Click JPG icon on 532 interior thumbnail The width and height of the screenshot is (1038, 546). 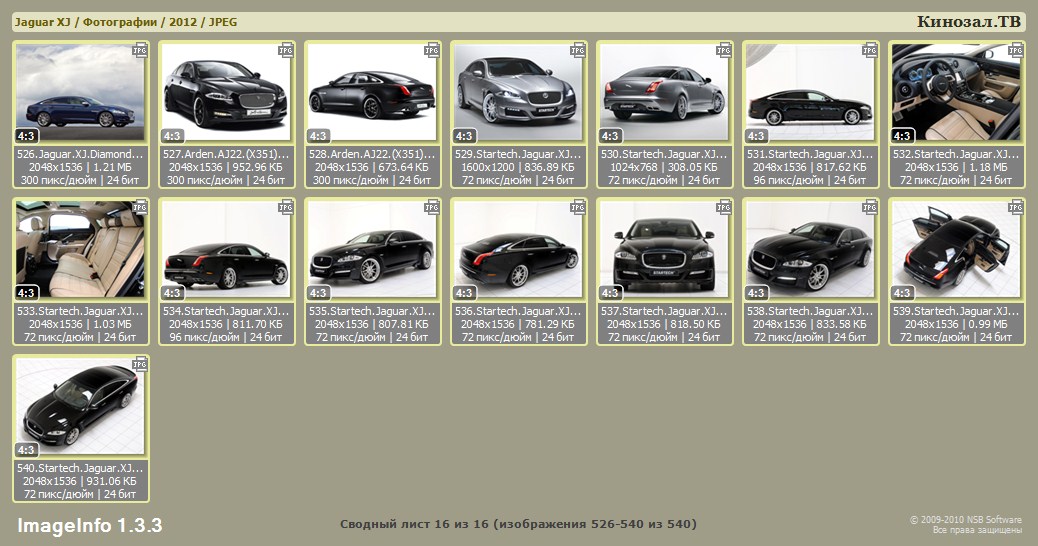point(1016,50)
